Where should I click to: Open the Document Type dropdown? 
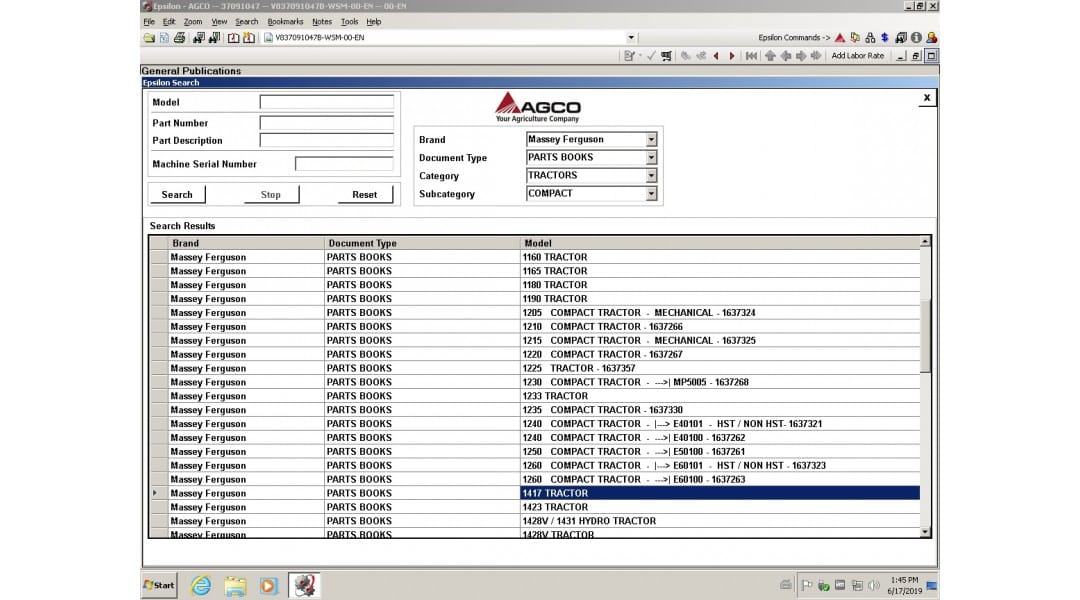click(x=651, y=158)
